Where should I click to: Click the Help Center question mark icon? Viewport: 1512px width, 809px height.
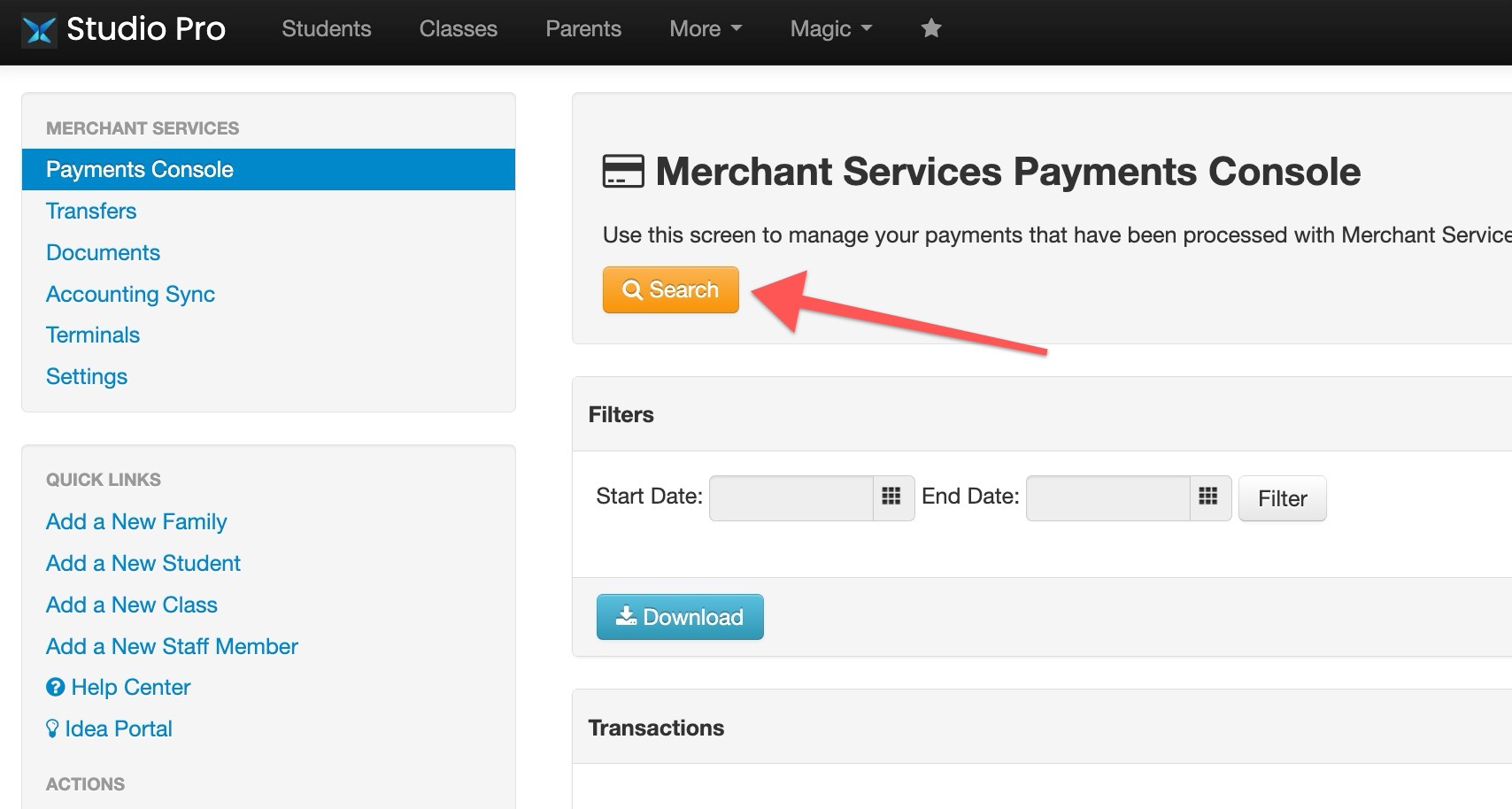tap(55, 688)
